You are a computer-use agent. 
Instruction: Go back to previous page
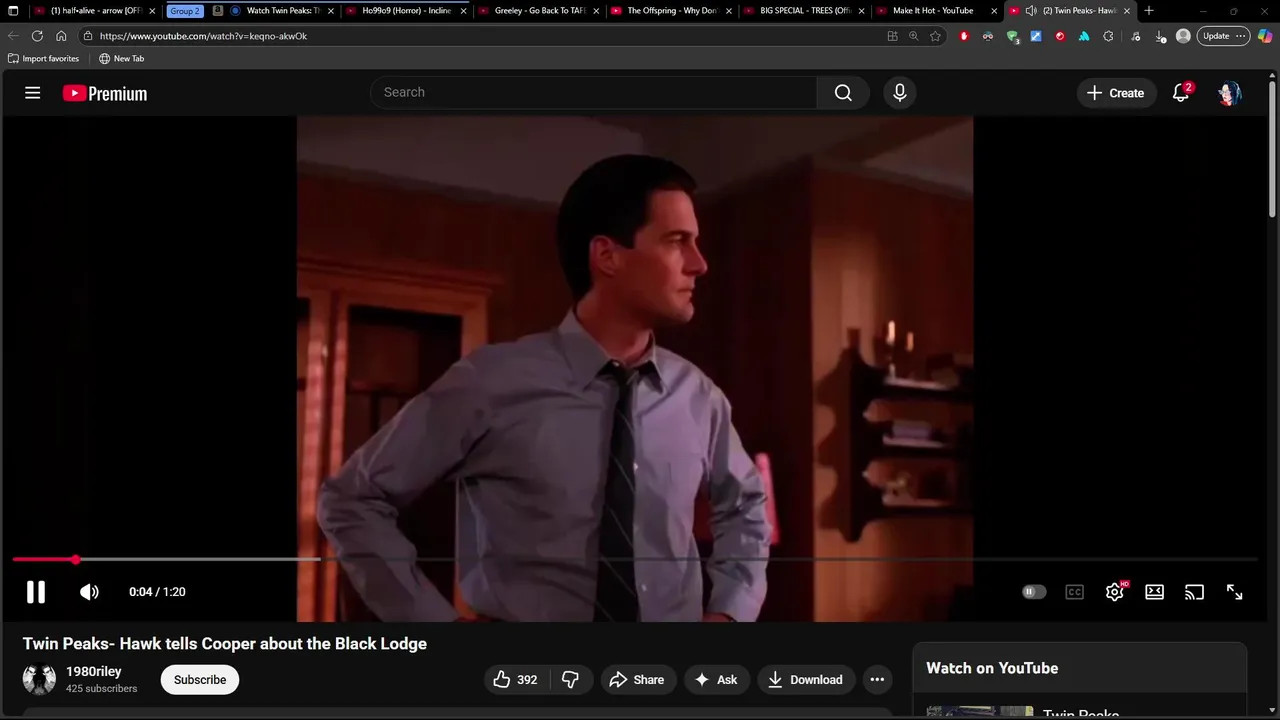13,36
